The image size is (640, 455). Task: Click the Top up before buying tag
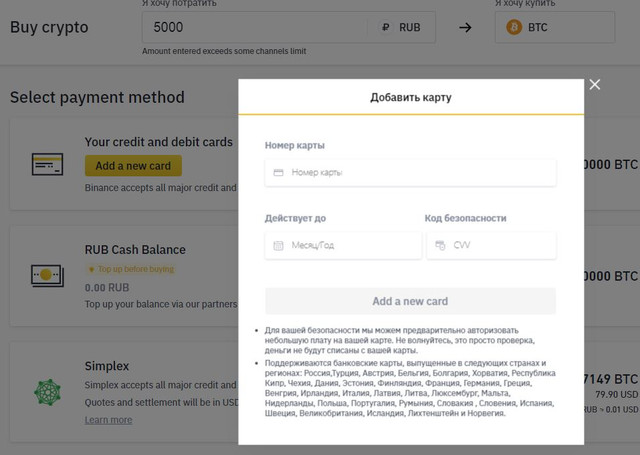pos(131,269)
